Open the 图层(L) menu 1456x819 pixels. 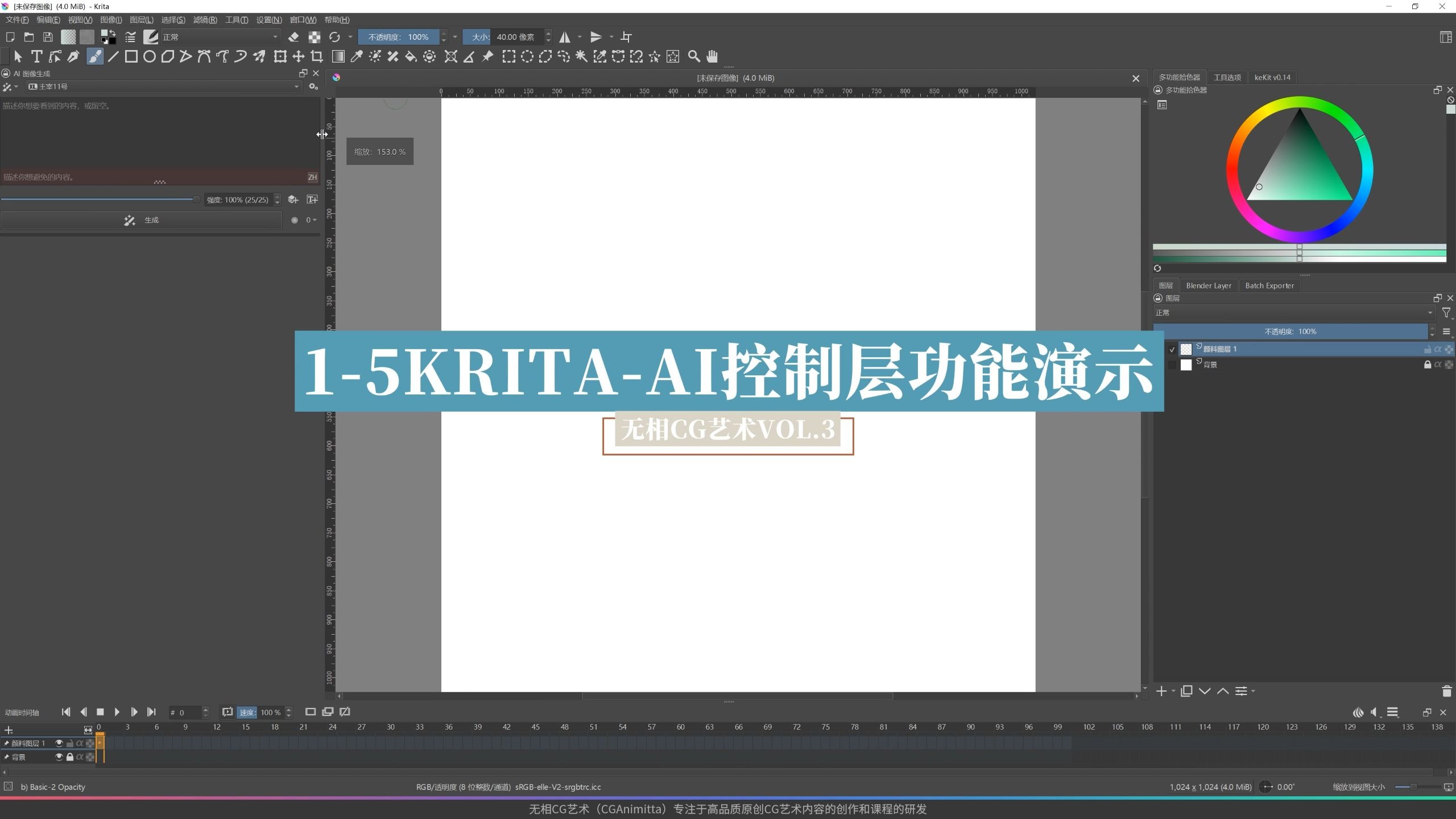(x=142, y=20)
